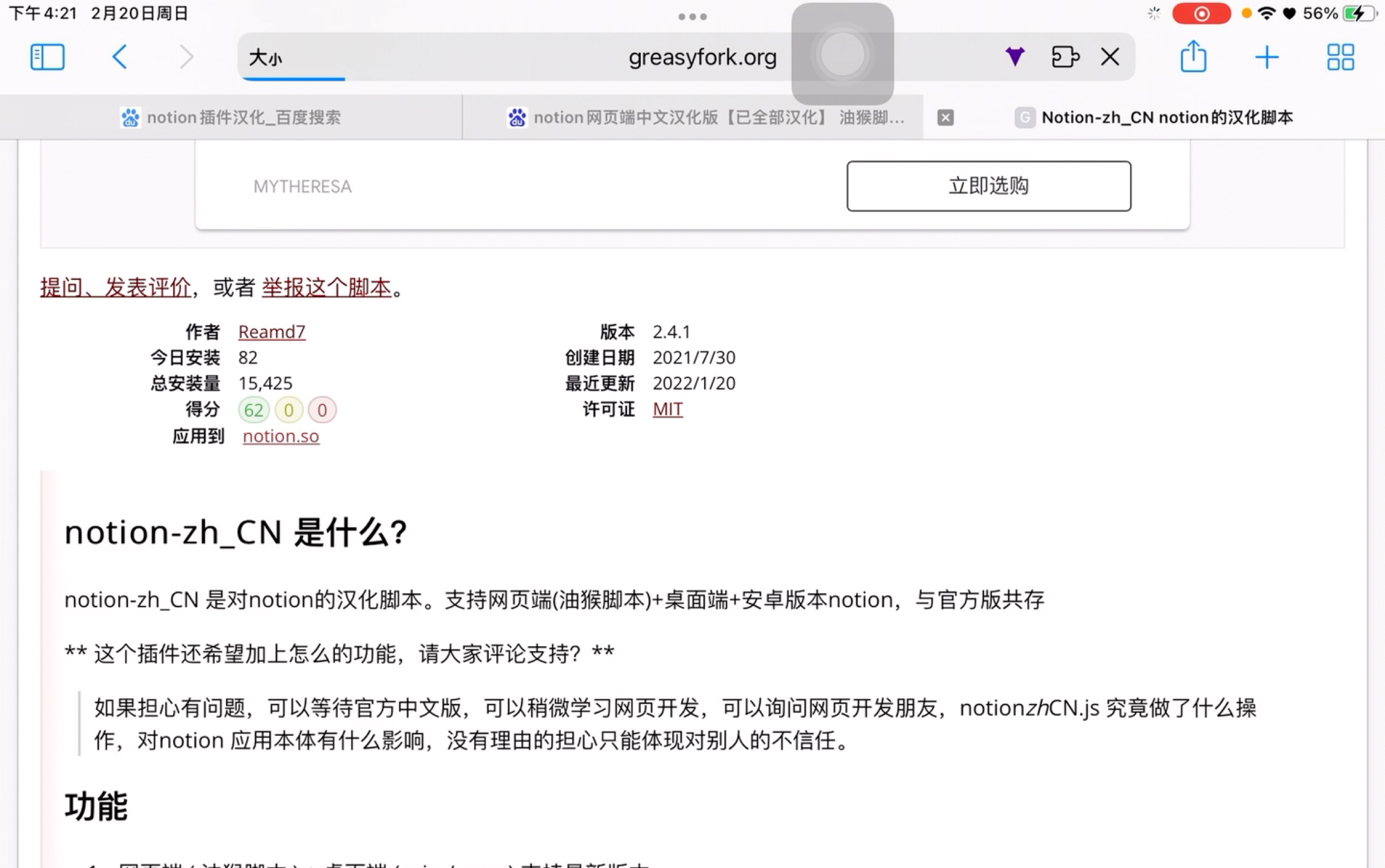Screen dimensions: 1385x868
Task: Switch to notion 插件汉化_百度搜索 tab
Action: pos(231,117)
